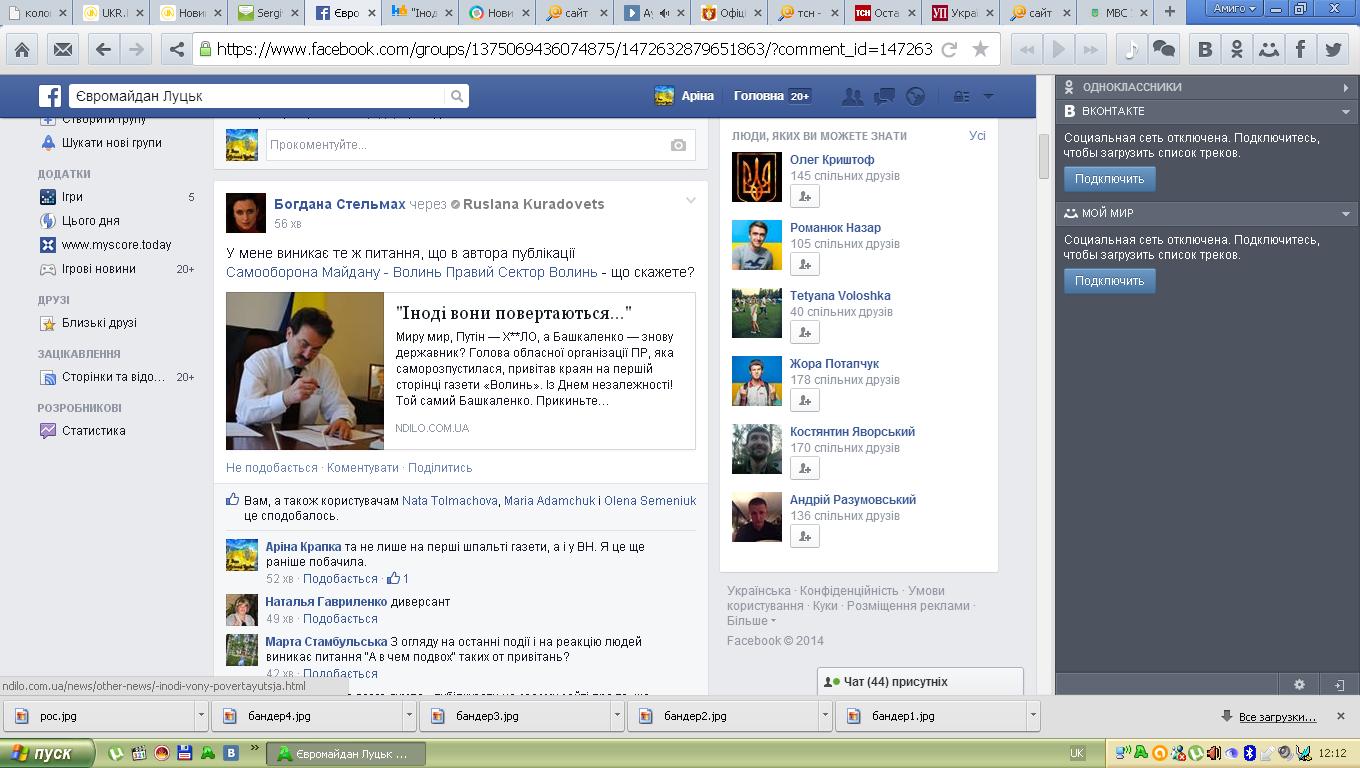The image size is (1360, 768).
Task: Attach photo using comment camera icon
Action: [678, 145]
